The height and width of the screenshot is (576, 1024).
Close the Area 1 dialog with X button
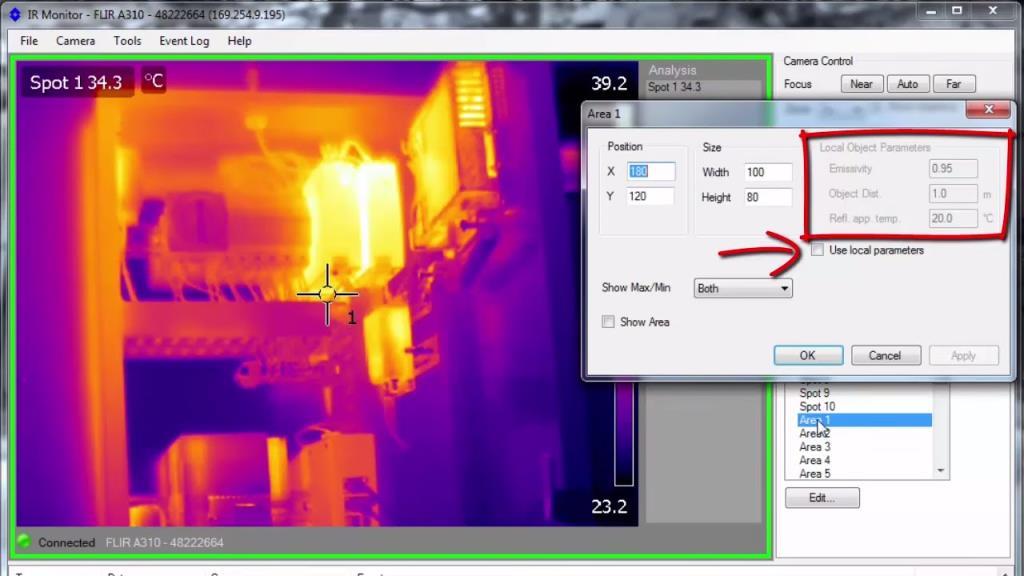pyautogui.click(x=989, y=110)
